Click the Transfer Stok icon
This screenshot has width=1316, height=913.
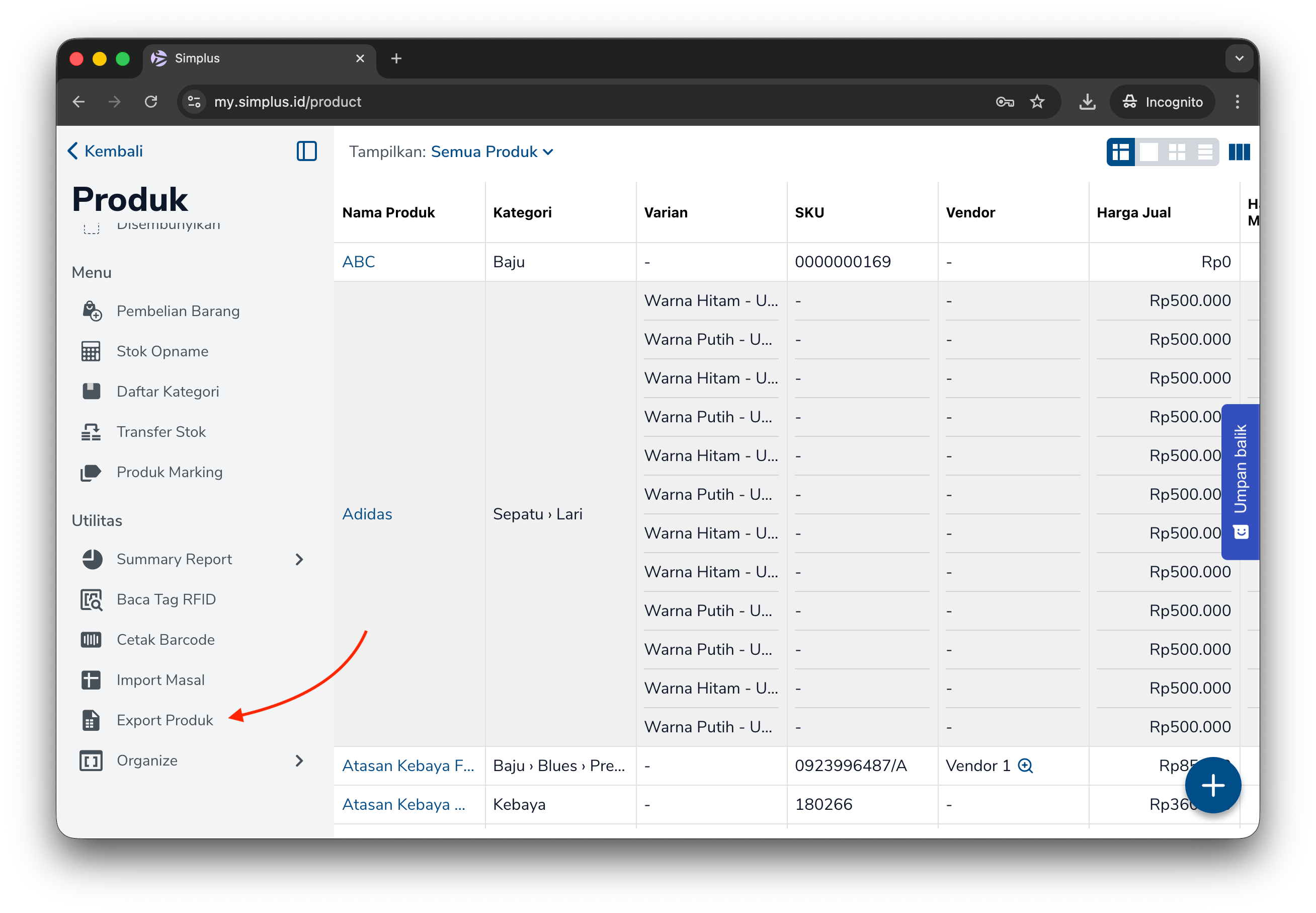(x=91, y=432)
